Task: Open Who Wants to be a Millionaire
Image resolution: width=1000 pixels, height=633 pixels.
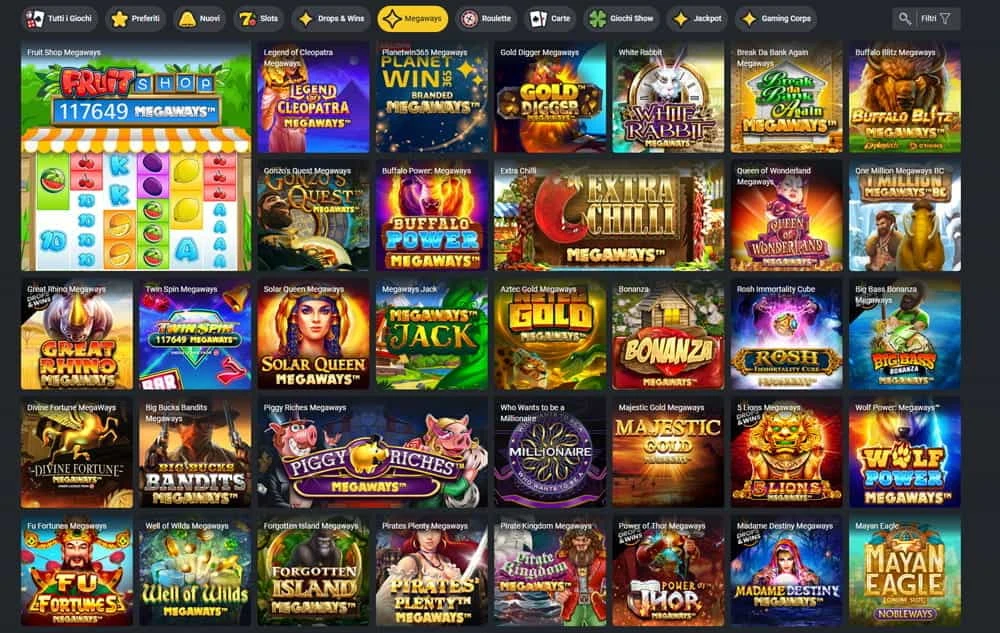Action: (x=550, y=453)
